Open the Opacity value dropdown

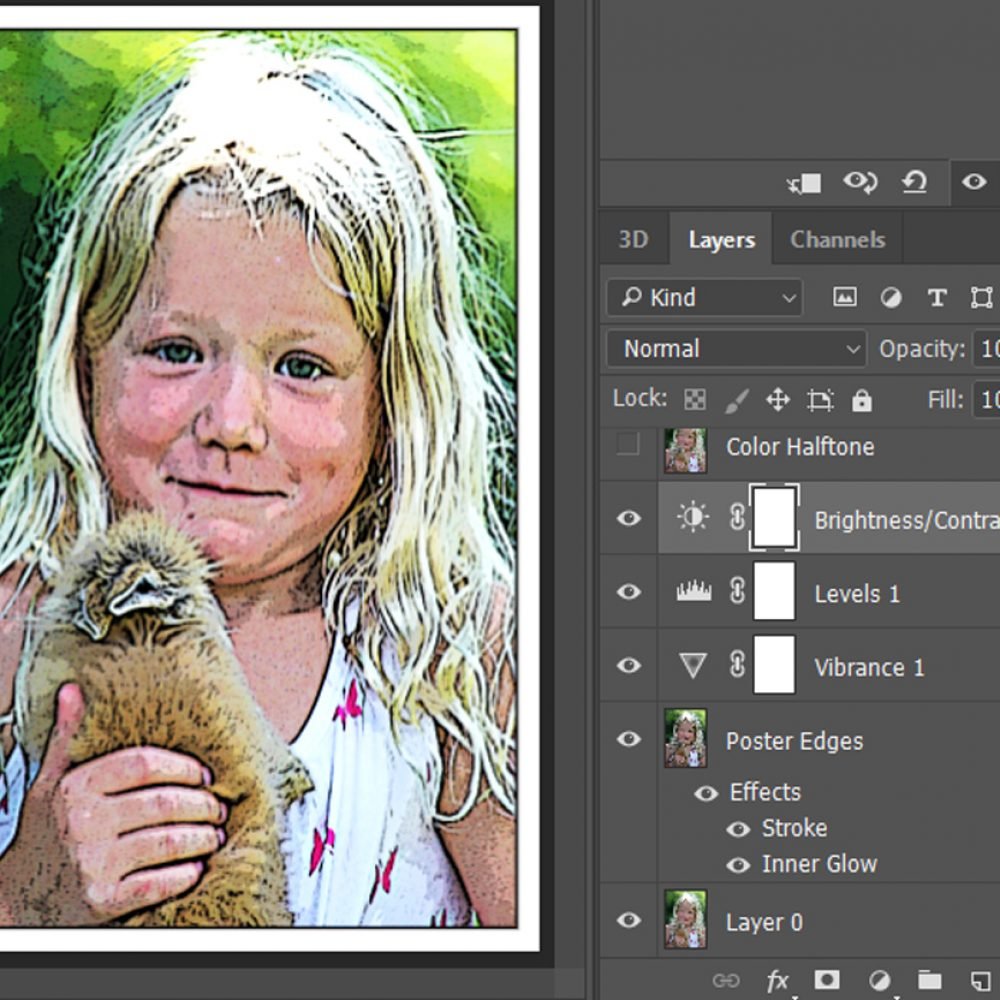pos(988,349)
